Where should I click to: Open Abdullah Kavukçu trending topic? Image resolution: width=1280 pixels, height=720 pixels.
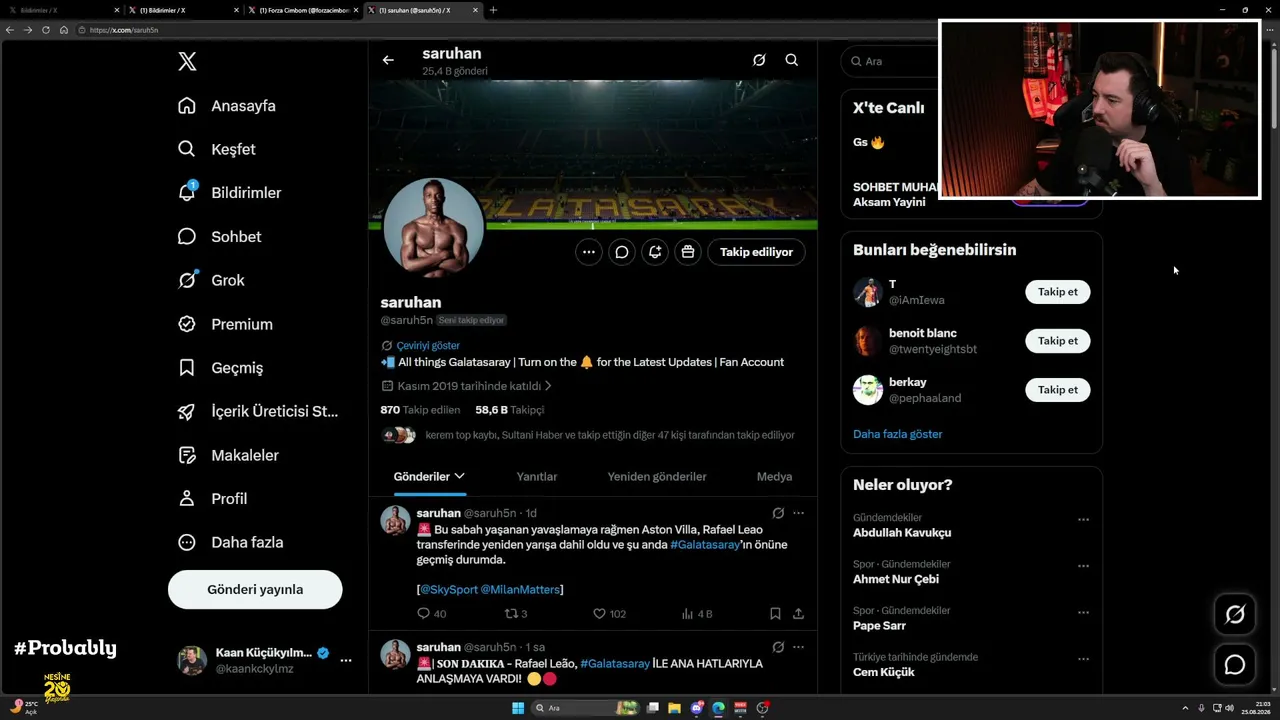[x=902, y=533]
